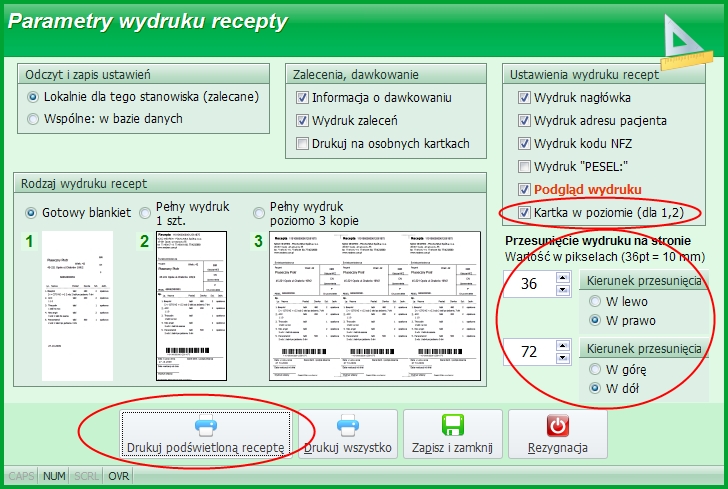Click green number 2 layout badge
Screen dimensions: 728x489
coord(144,241)
